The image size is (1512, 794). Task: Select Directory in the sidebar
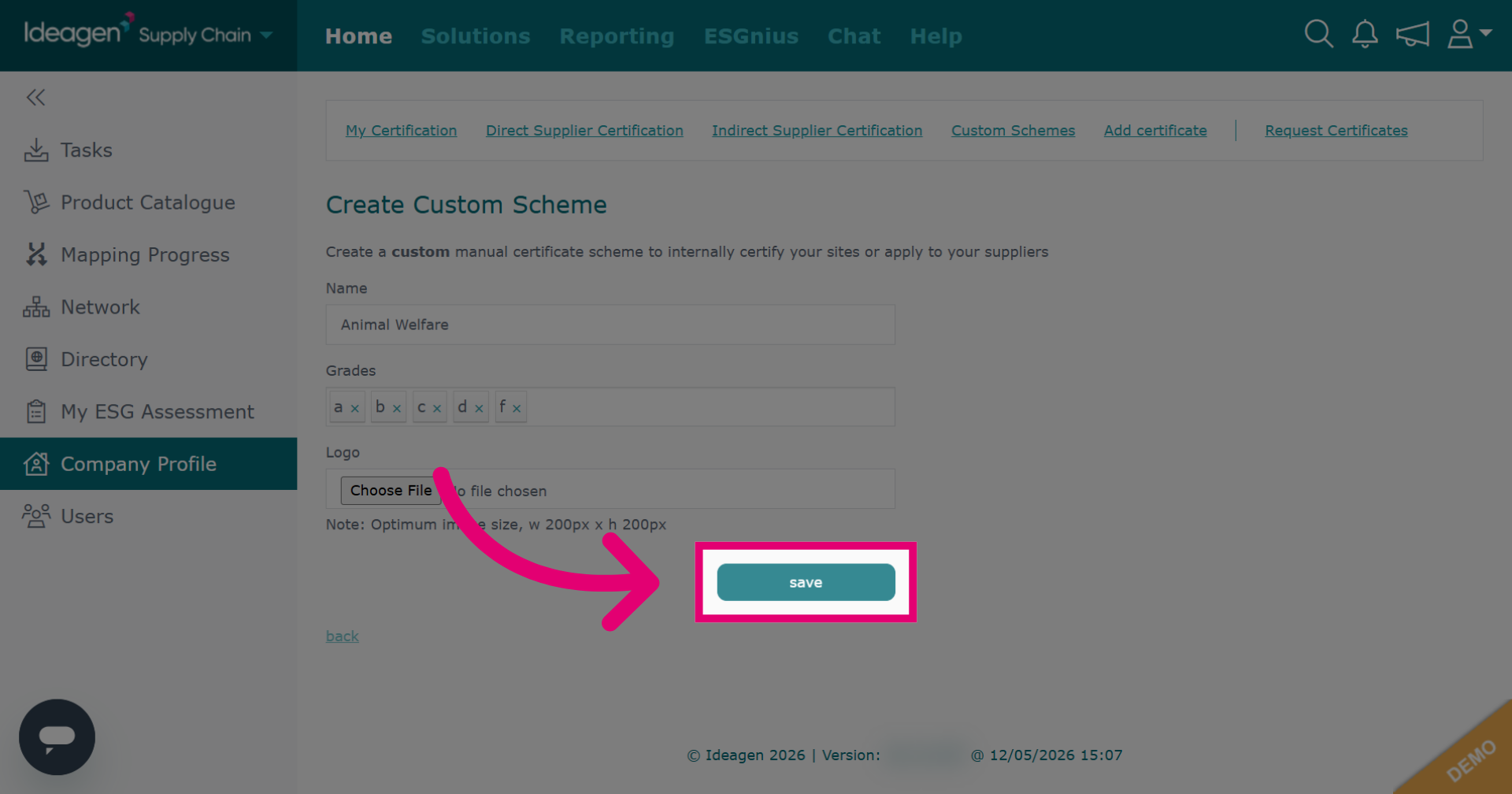(x=148, y=359)
